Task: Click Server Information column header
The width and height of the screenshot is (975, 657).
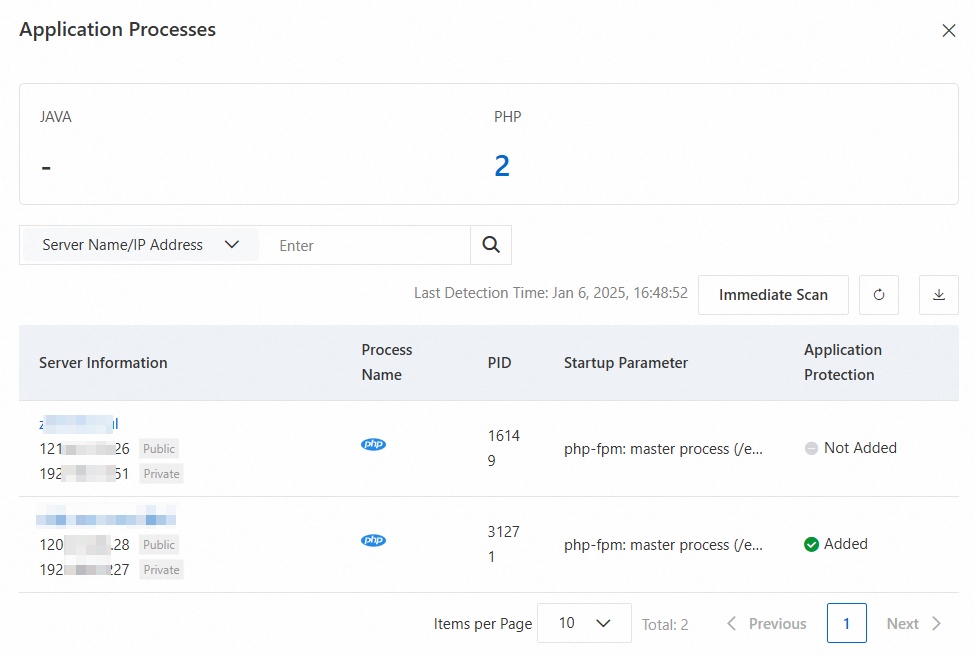Action: pyautogui.click(x=103, y=362)
